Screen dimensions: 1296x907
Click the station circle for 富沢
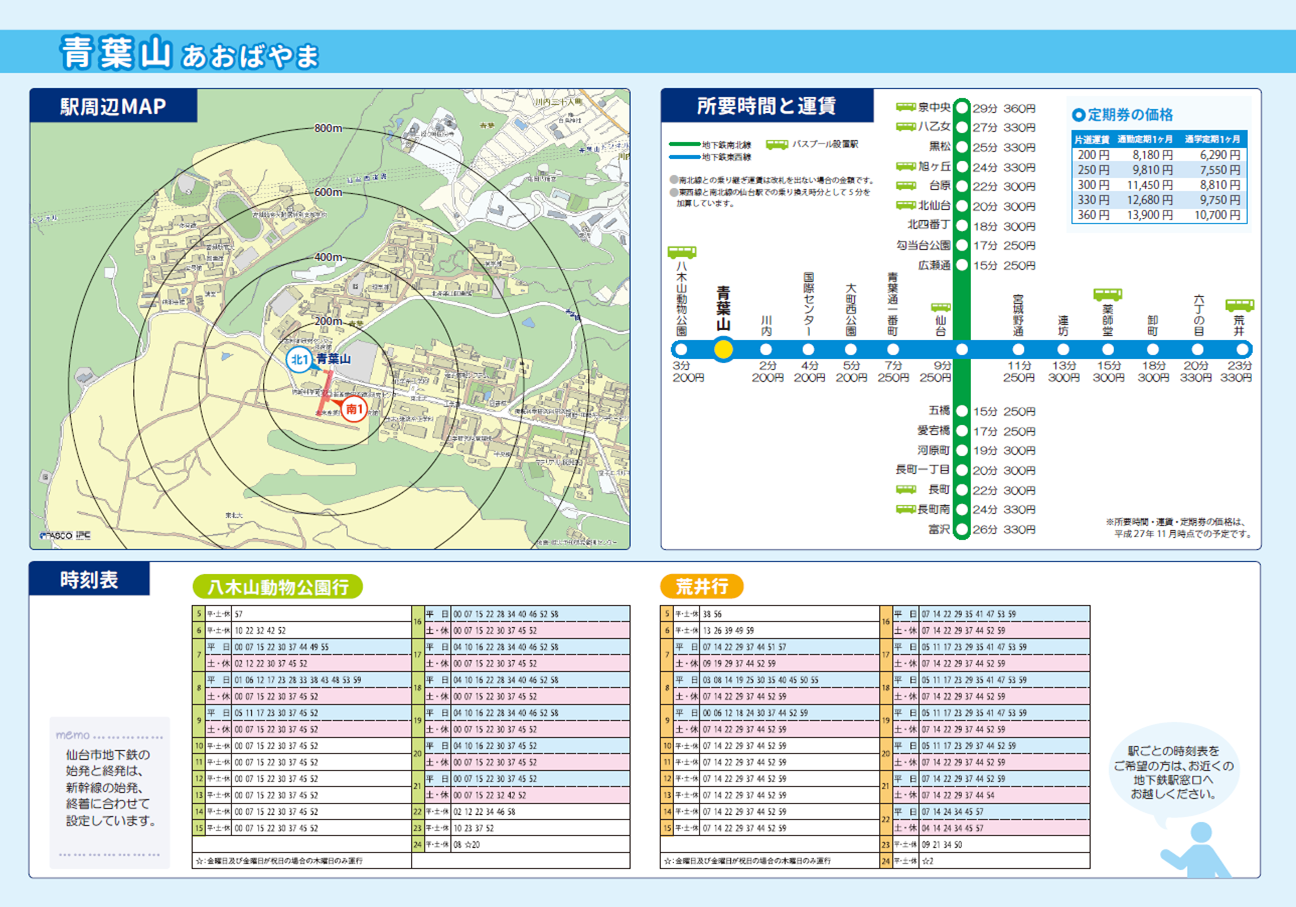pyautogui.click(x=961, y=529)
